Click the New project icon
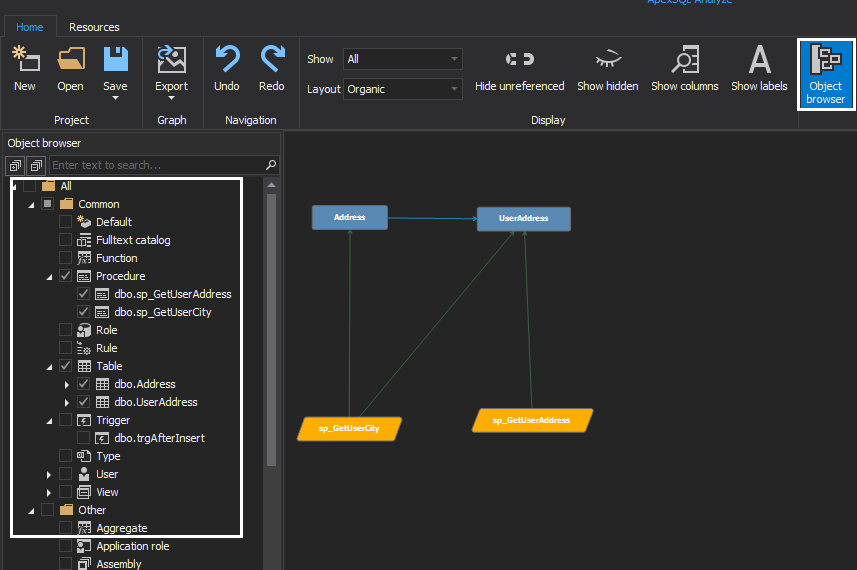This screenshot has height=570, width=857. click(x=25, y=61)
